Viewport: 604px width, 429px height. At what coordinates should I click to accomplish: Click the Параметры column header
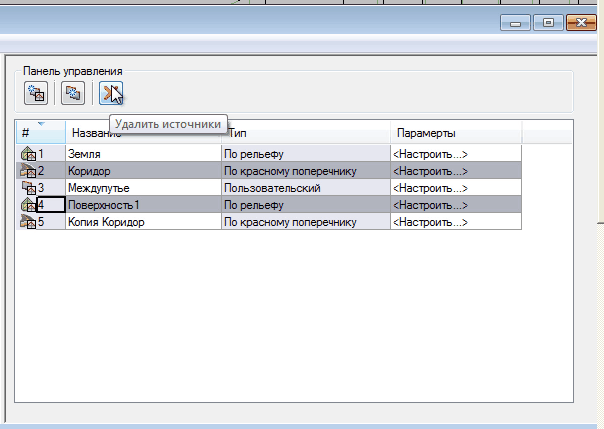(455, 133)
